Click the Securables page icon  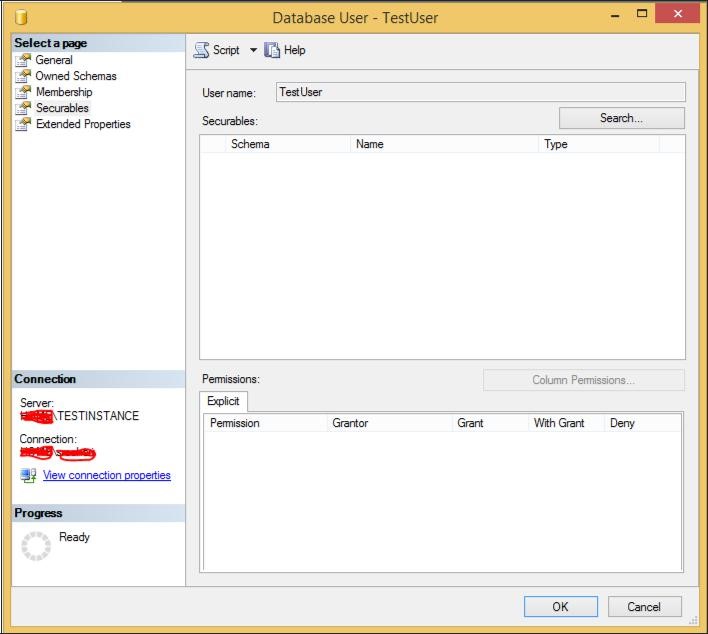23,108
